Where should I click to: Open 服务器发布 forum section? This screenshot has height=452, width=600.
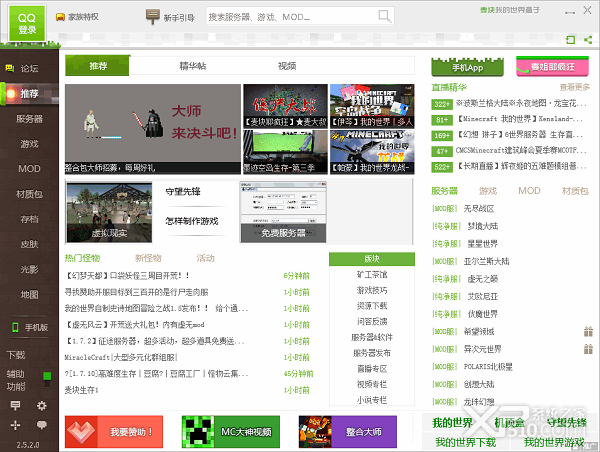372,353
